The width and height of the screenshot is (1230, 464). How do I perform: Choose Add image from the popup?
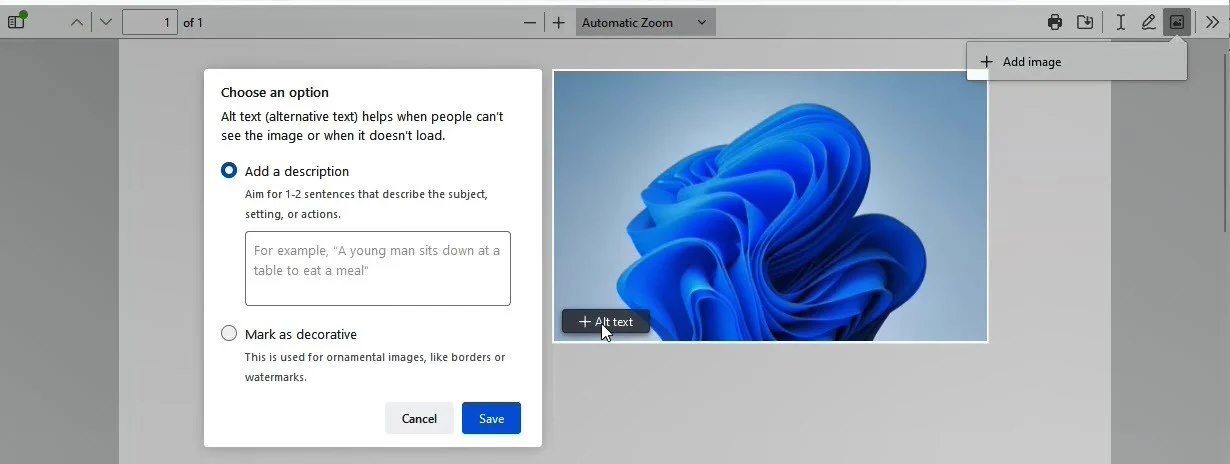click(x=1077, y=62)
